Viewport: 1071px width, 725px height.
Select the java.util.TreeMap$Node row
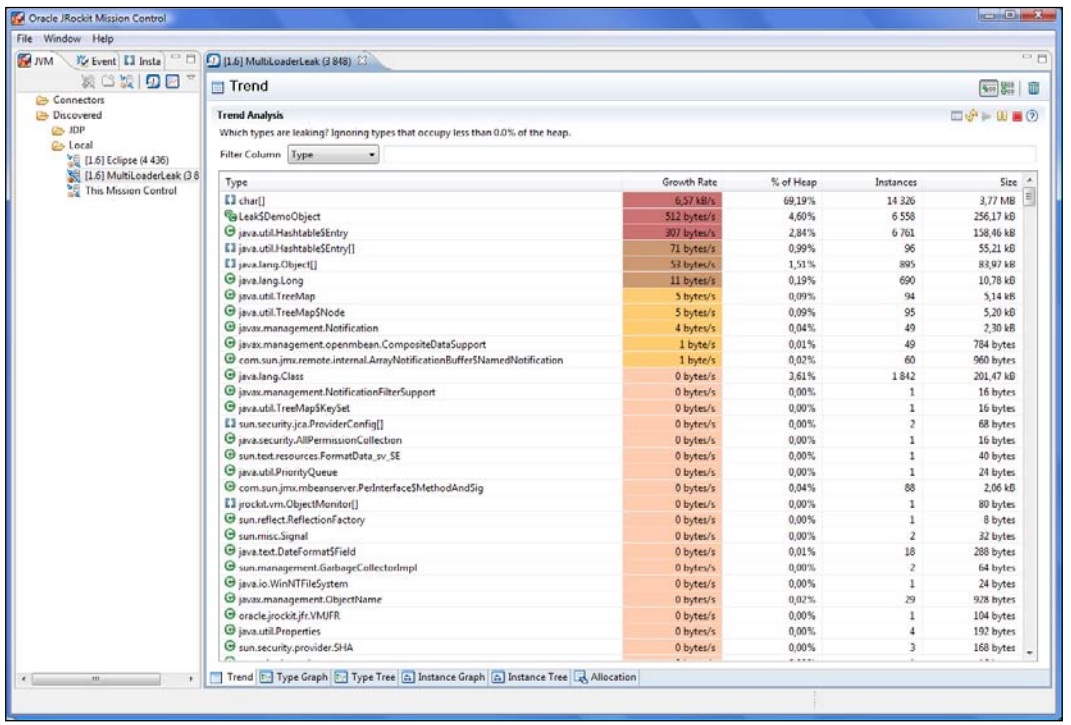(x=622, y=312)
